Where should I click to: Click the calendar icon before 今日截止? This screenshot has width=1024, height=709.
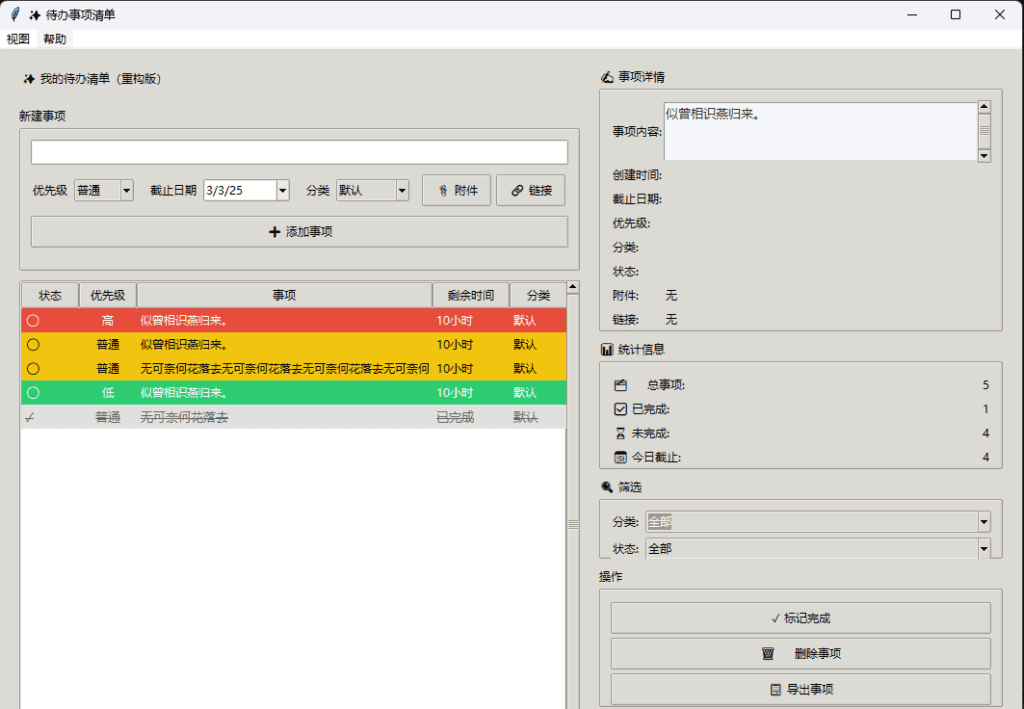click(620, 458)
